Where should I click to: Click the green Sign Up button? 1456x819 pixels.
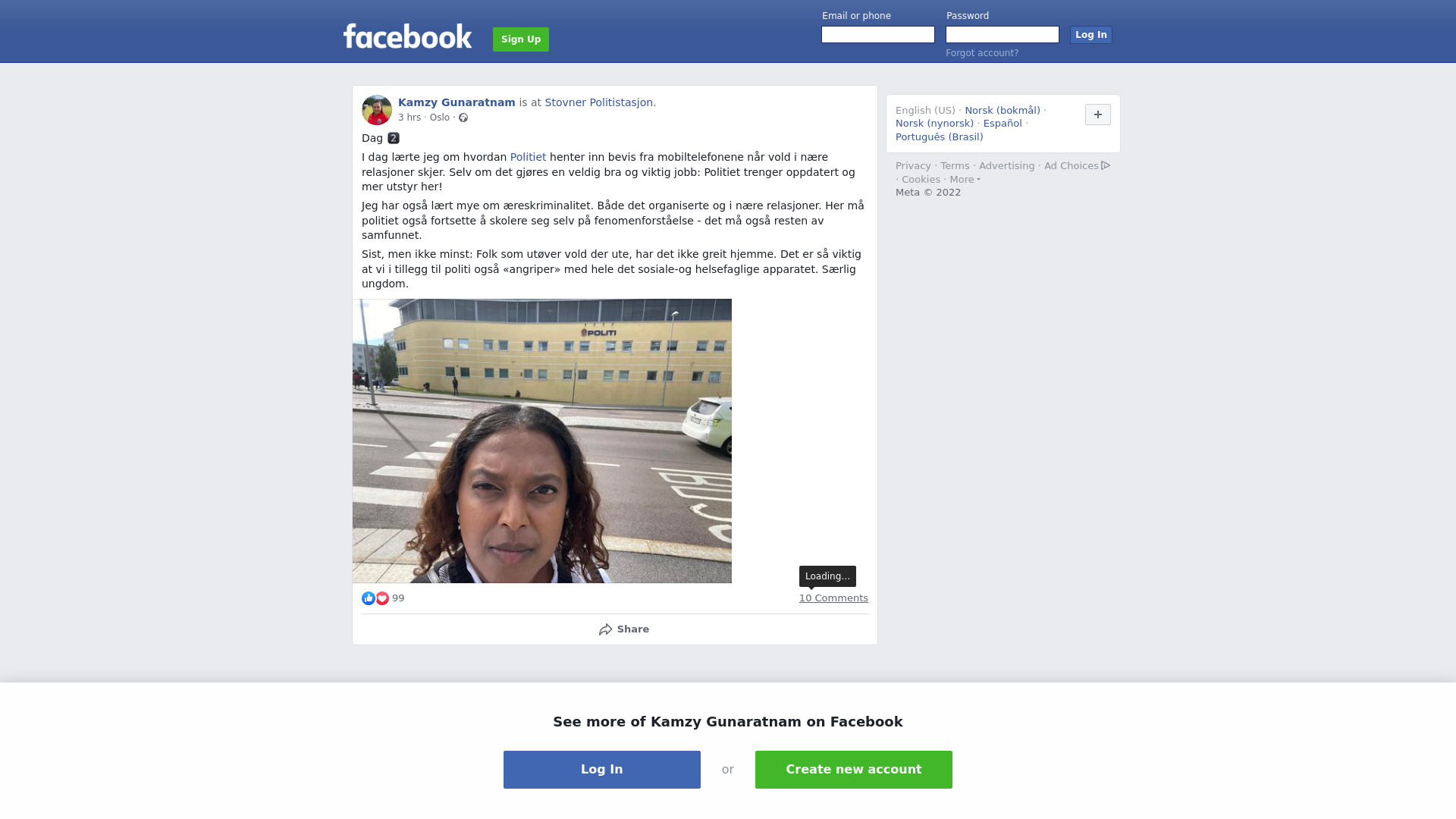coord(521,39)
